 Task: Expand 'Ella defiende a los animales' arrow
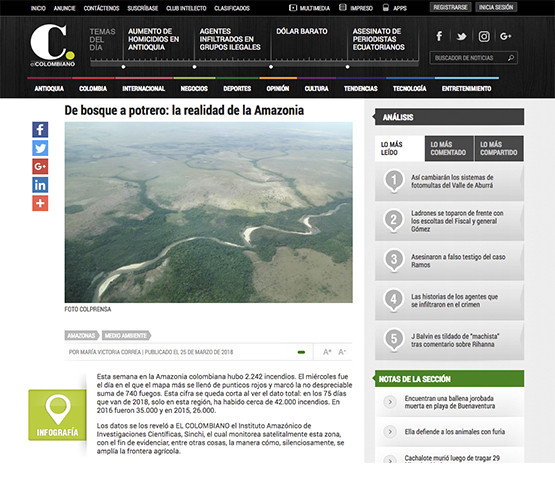click(x=390, y=432)
